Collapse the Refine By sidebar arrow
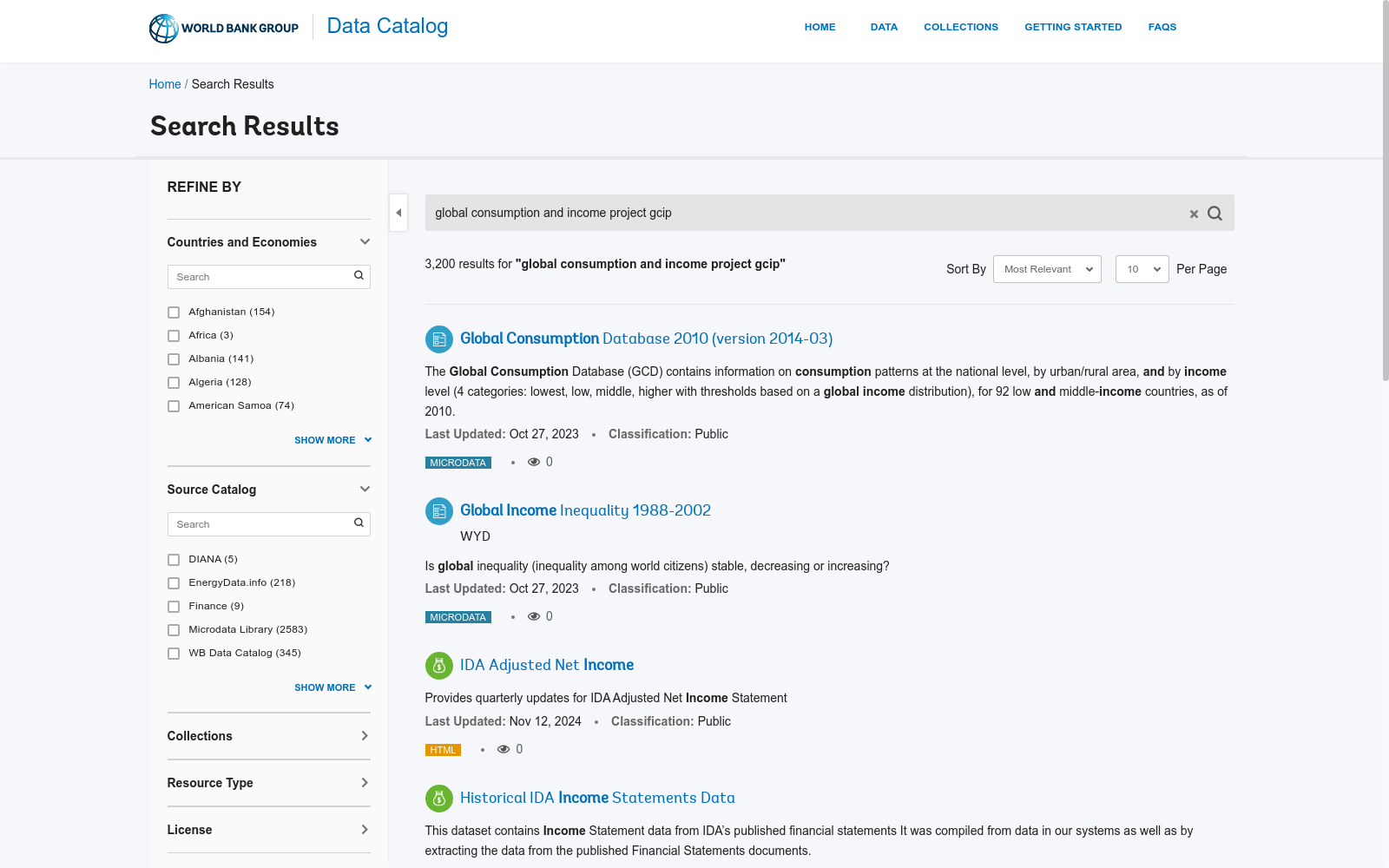The height and width of the screenshot is (868, 1389). coord(398,213)
